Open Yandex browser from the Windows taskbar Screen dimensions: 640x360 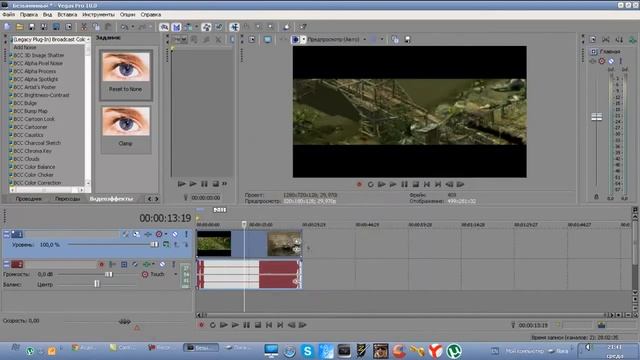[x=435, y=351]
